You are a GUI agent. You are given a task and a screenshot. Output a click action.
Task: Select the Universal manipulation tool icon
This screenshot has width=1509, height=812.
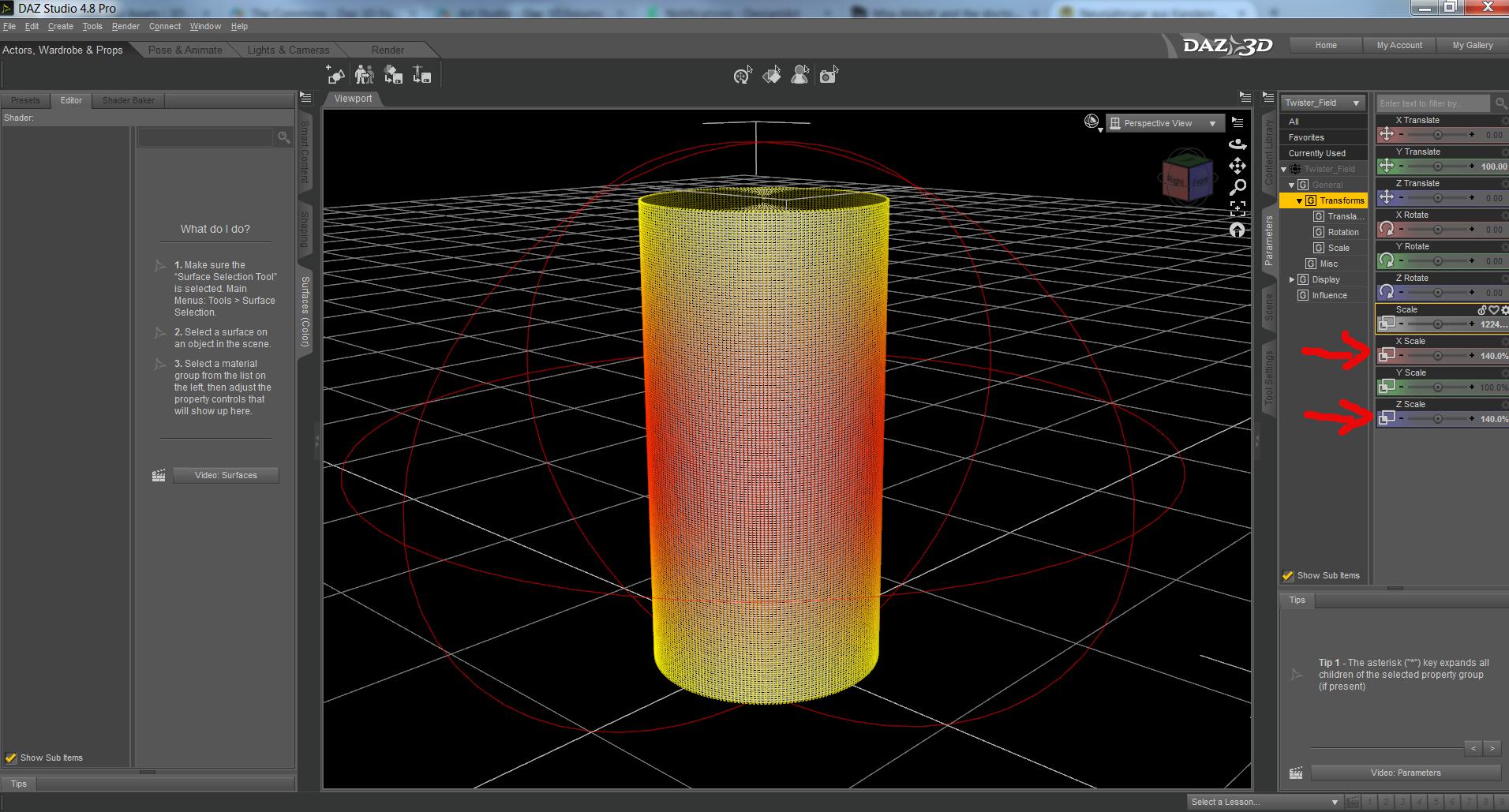click(x=742, y=76)
